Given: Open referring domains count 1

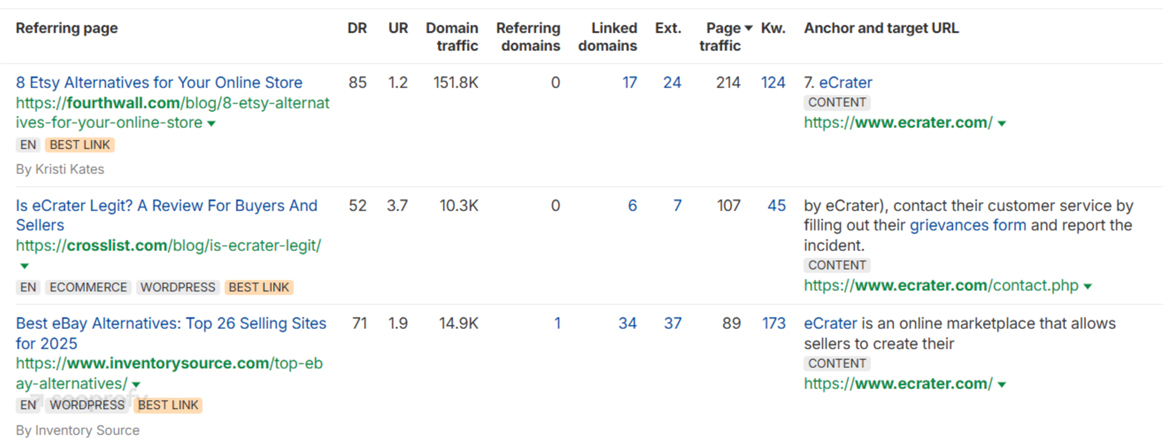Looking at the screenshot, I should coord(557,324).
